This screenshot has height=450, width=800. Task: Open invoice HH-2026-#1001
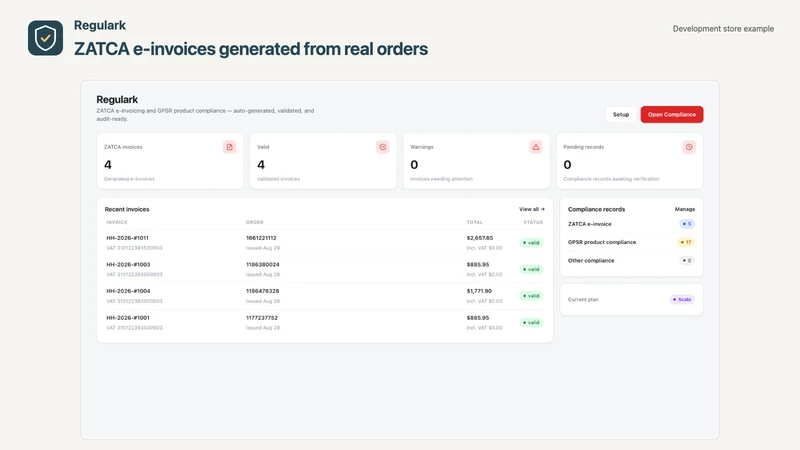tap(128, 317)
